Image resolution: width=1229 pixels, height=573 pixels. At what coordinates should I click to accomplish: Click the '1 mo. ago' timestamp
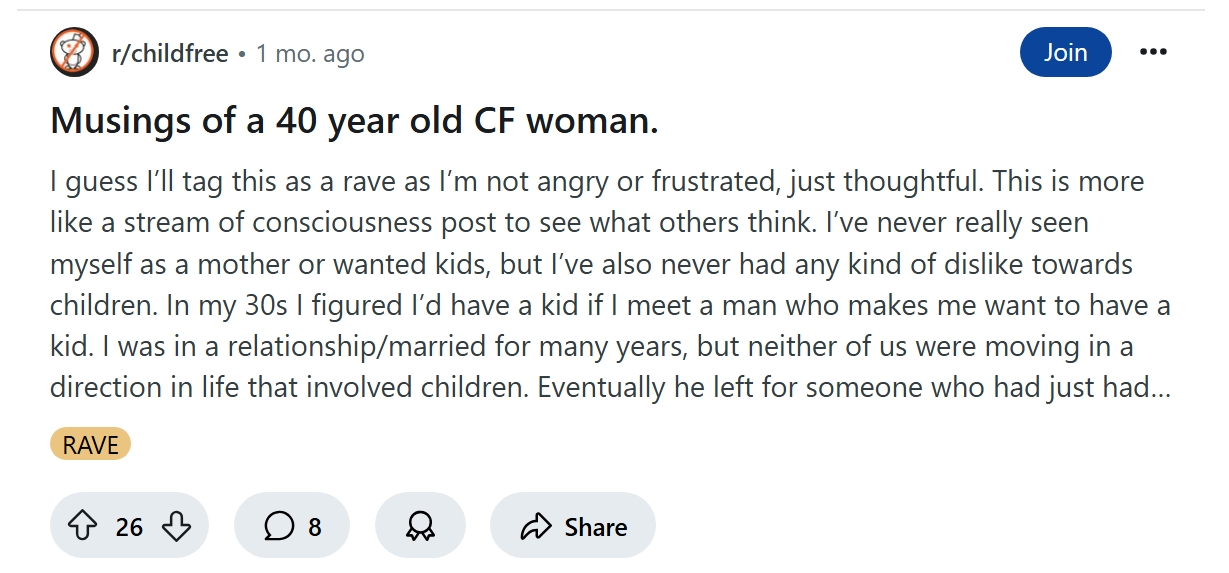click(x=310, y=53)
